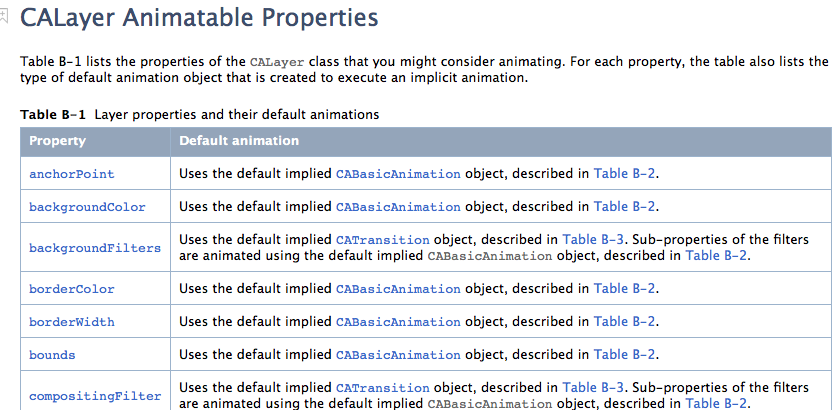The width and height of the screenshot is (840, 410).
Task: Open the backgroundColor property link
Action: 87,207
